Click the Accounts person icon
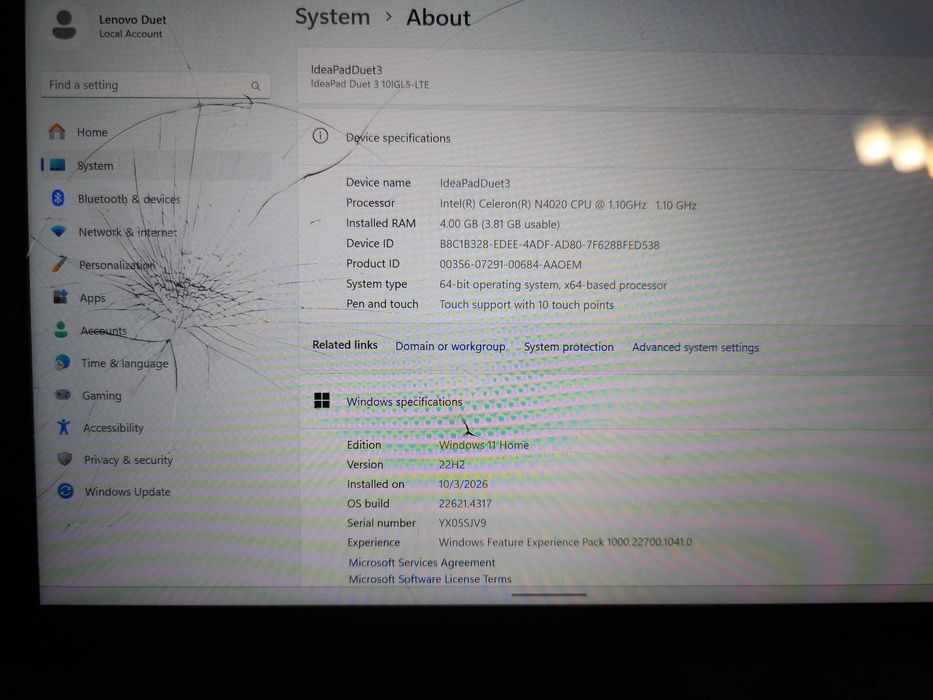Image resolution: width=933 pixels, height=700 pixels. 61,329
